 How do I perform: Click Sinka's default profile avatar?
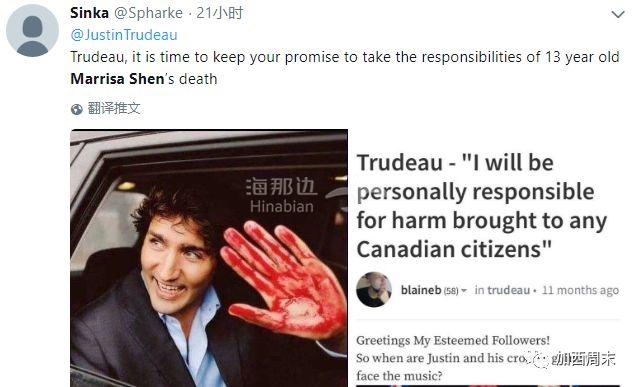pyautogui.click(x=32, y=31)
